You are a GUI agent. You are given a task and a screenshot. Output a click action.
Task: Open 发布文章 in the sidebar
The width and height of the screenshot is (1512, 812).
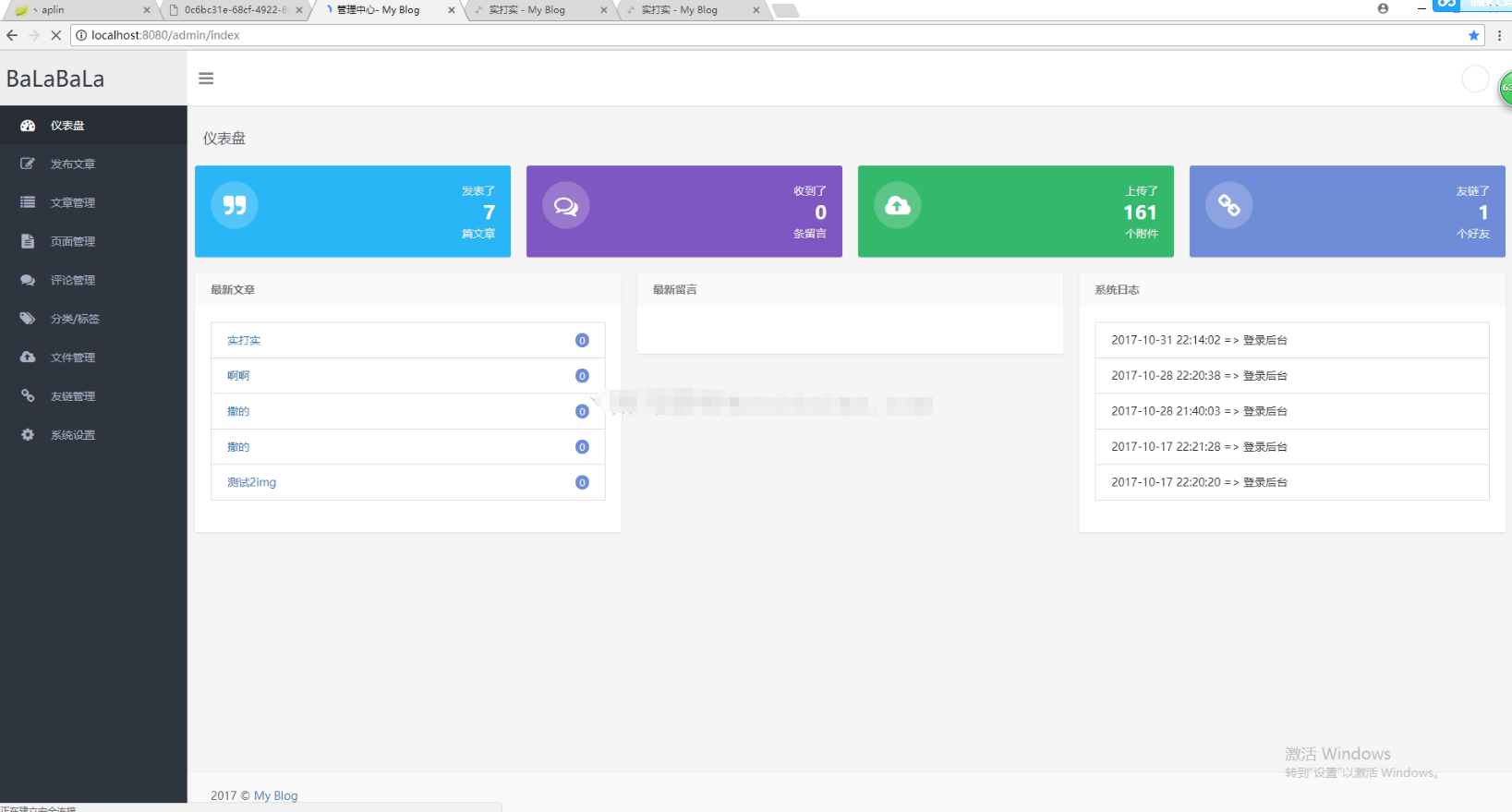[93, 164]
